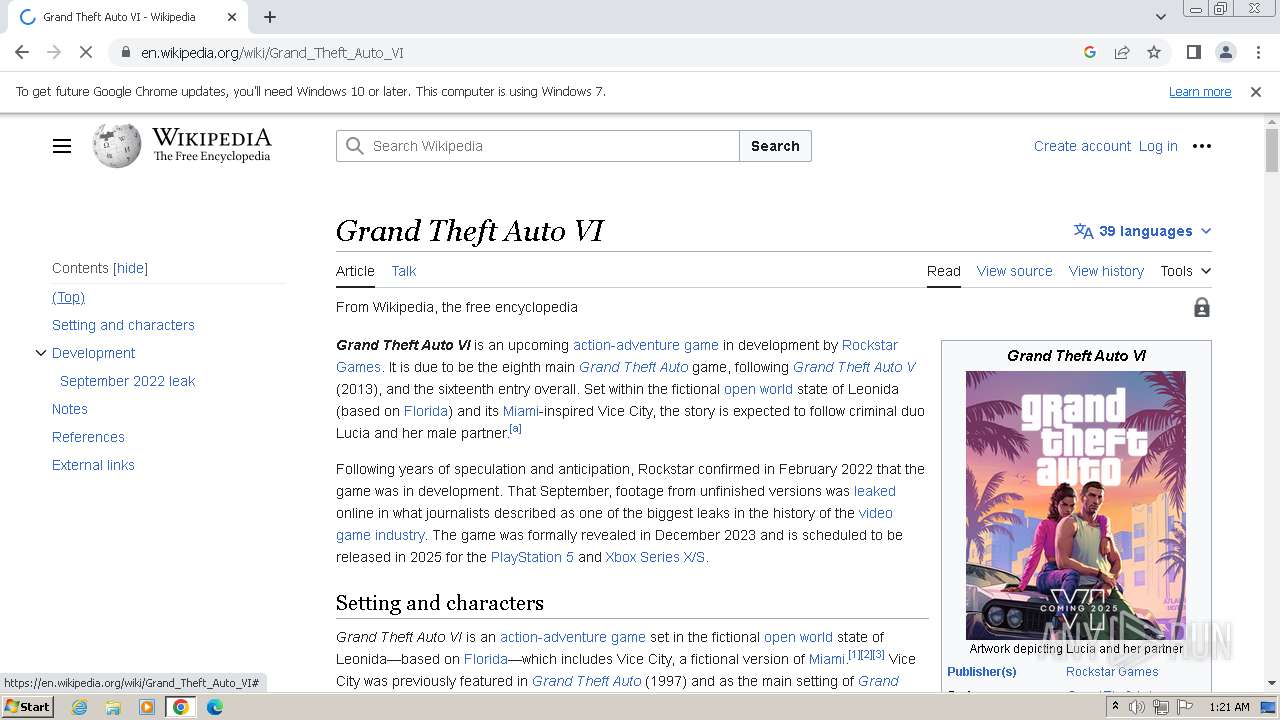Open Internet Explorer from the taskbar

(x=79, y=707)
